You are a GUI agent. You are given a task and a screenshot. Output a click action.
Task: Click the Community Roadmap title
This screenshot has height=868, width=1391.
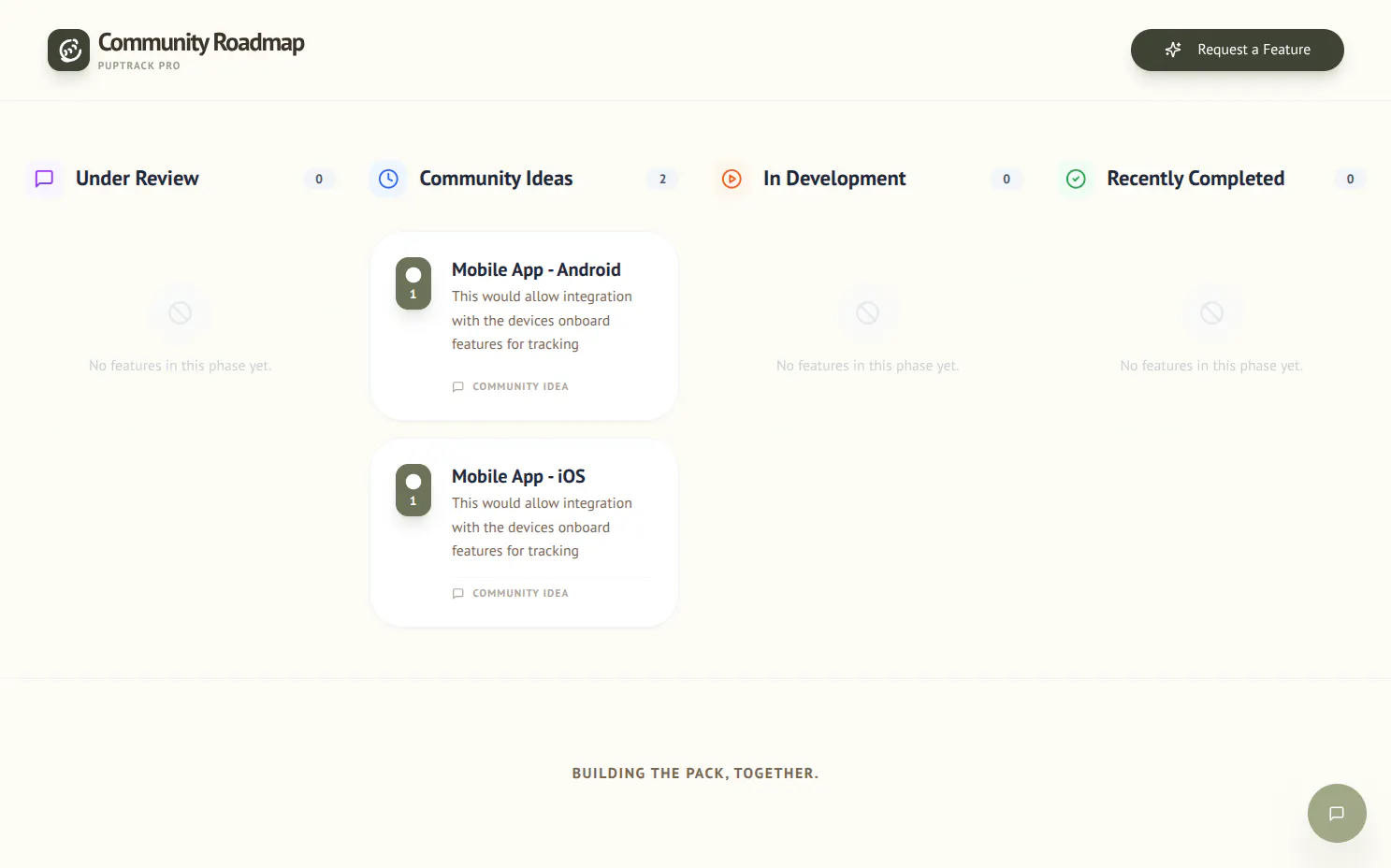pos(201,43)
